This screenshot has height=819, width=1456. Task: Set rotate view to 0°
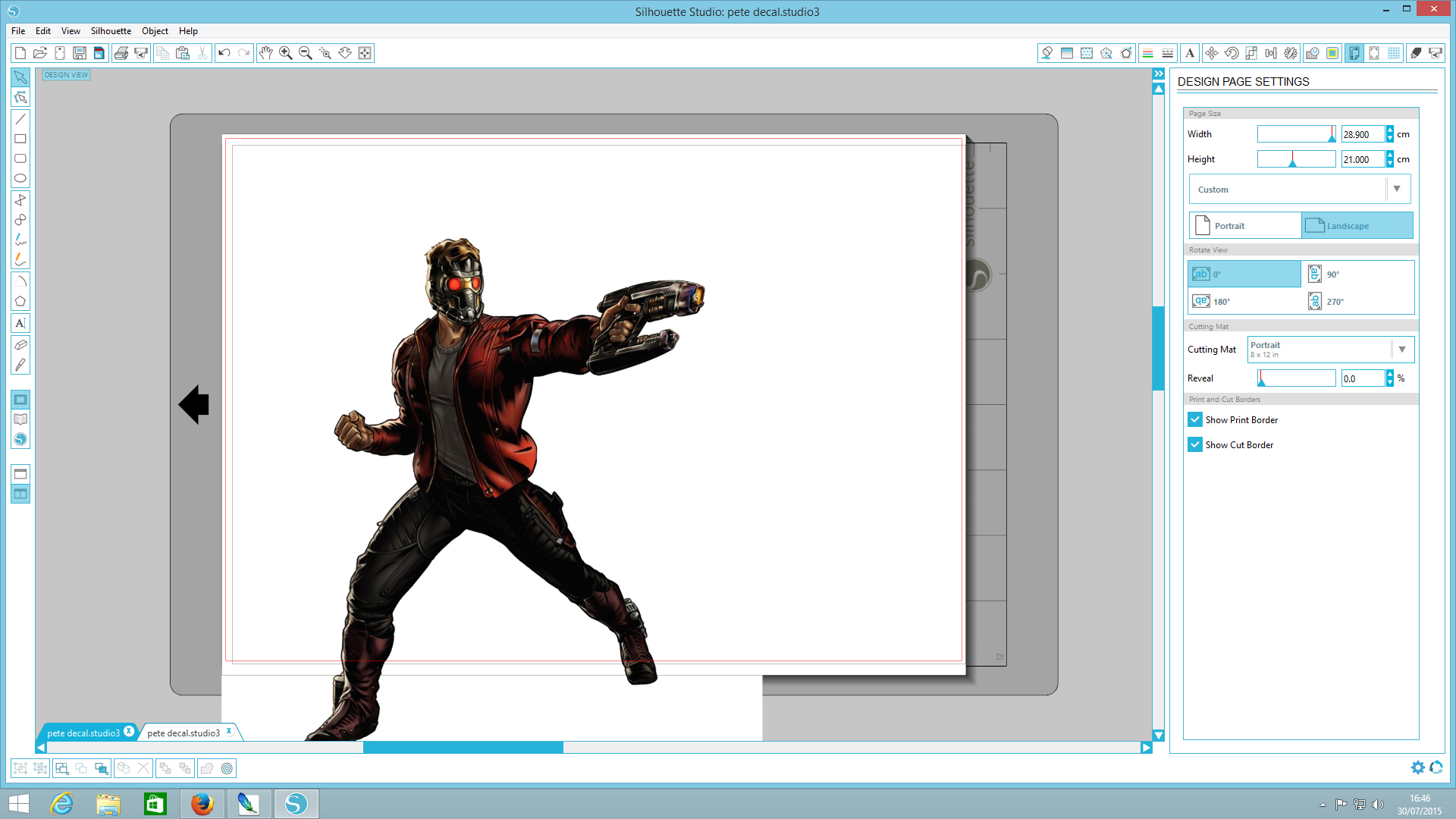coord(1244,274)
